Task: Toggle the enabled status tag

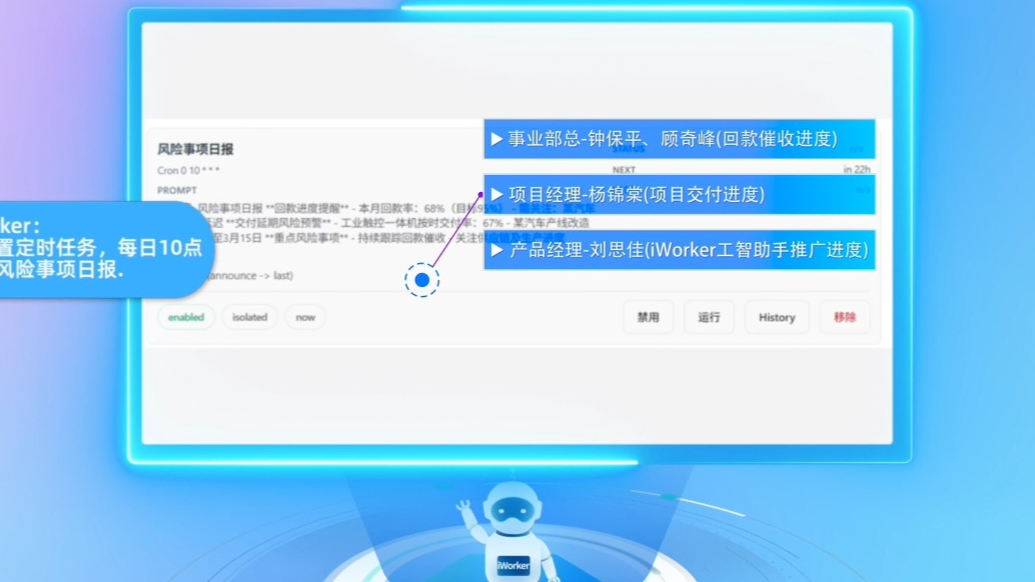Action: click(186, 317)
